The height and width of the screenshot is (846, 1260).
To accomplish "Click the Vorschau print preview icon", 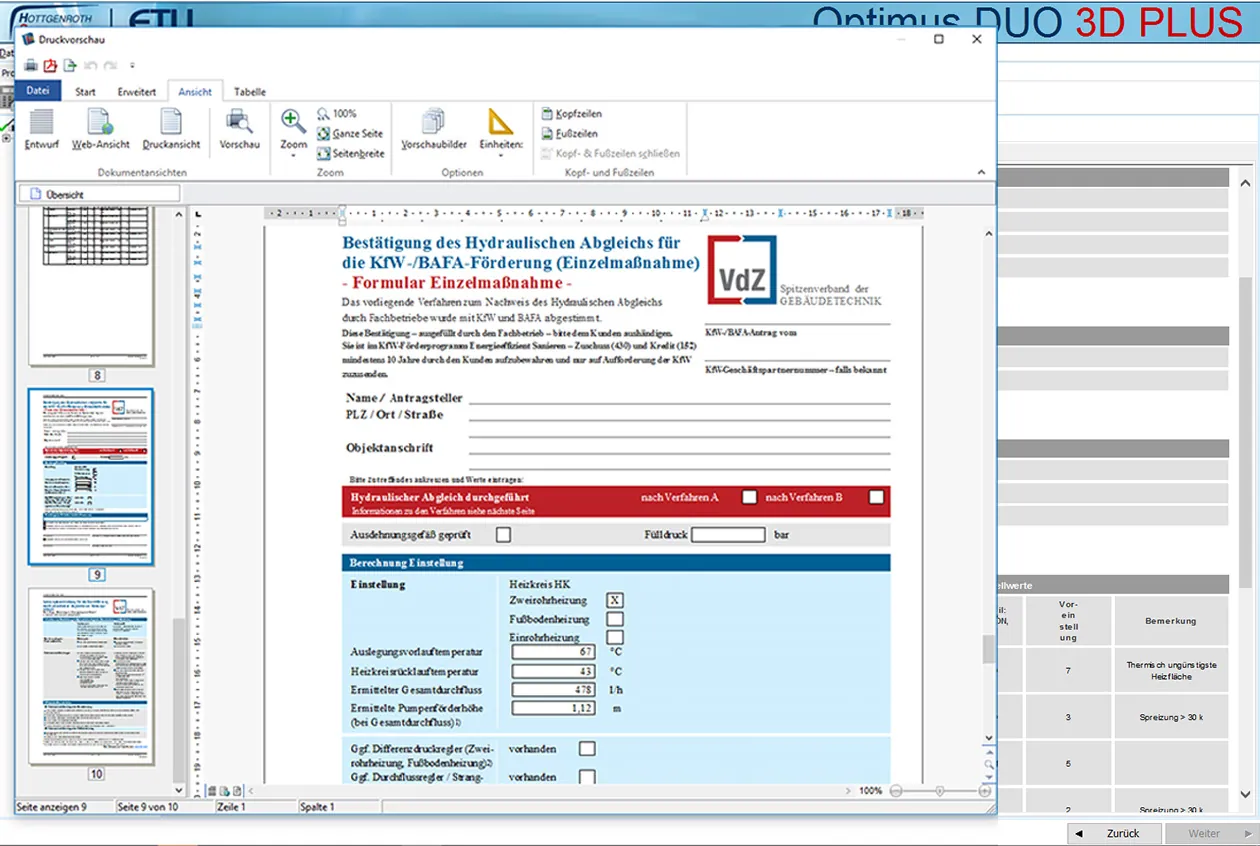I will pyautogui.click(x=239, y=129).
